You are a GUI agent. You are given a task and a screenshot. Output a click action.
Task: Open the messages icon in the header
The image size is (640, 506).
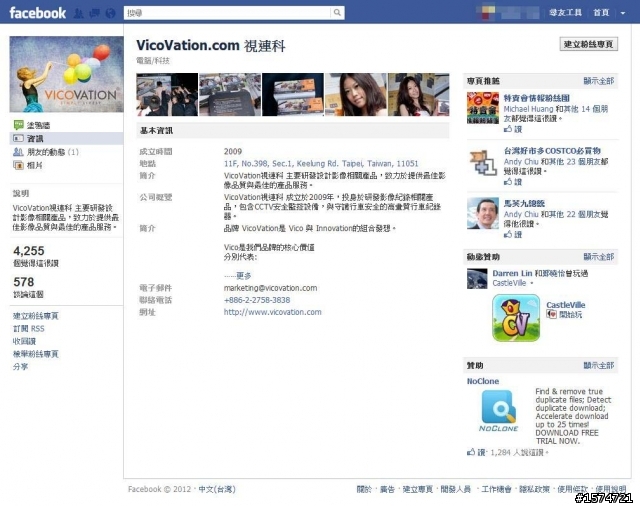(94, 13)
